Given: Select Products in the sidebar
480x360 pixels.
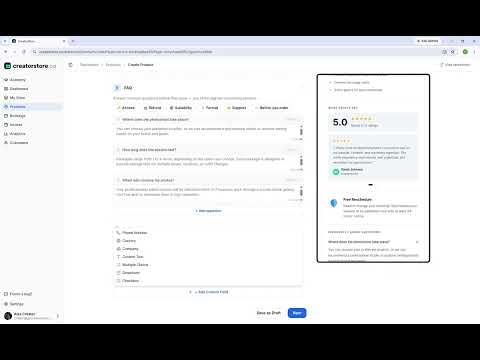Looking at the screenshot, I should [32, 107].
